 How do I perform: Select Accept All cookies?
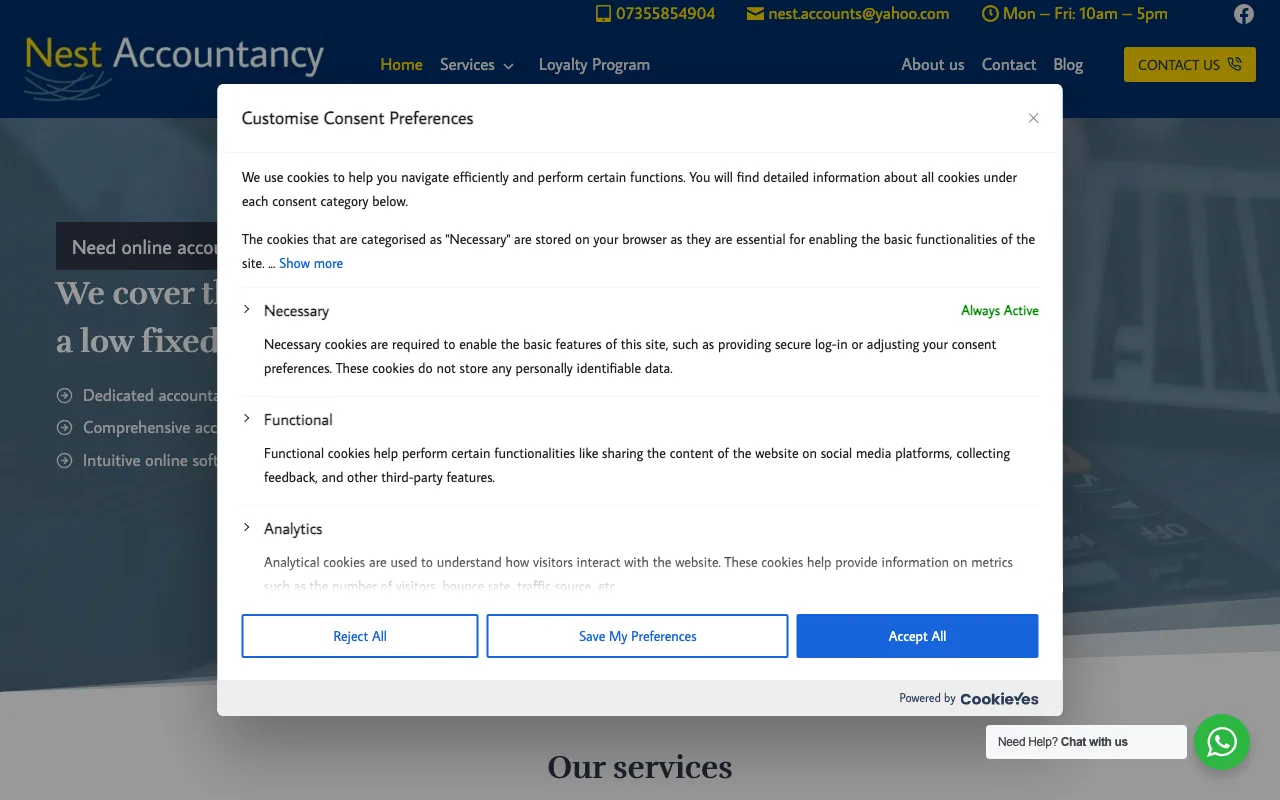coord(916,636)
